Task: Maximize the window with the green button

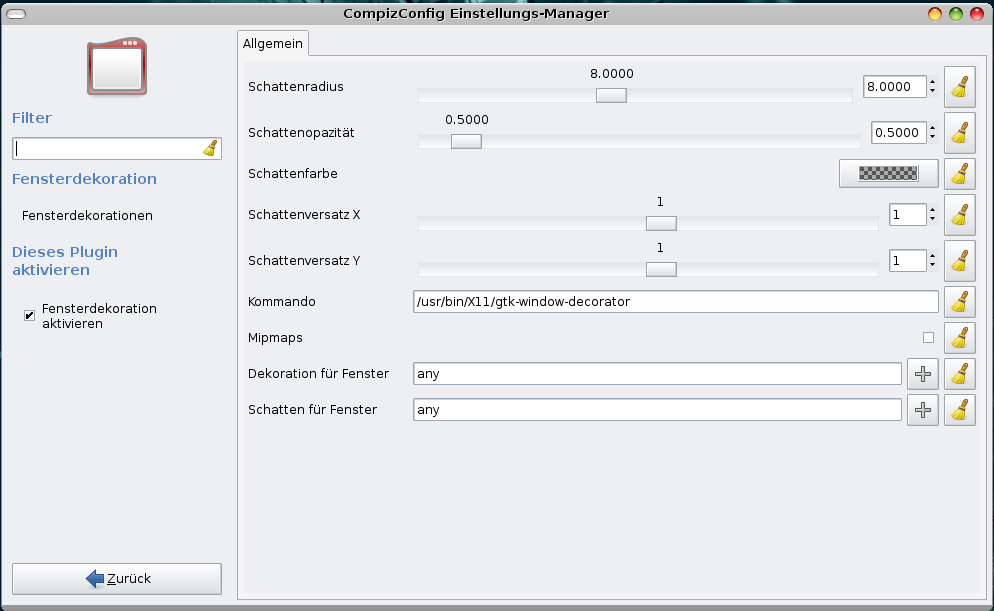Action: coord(956,14)
